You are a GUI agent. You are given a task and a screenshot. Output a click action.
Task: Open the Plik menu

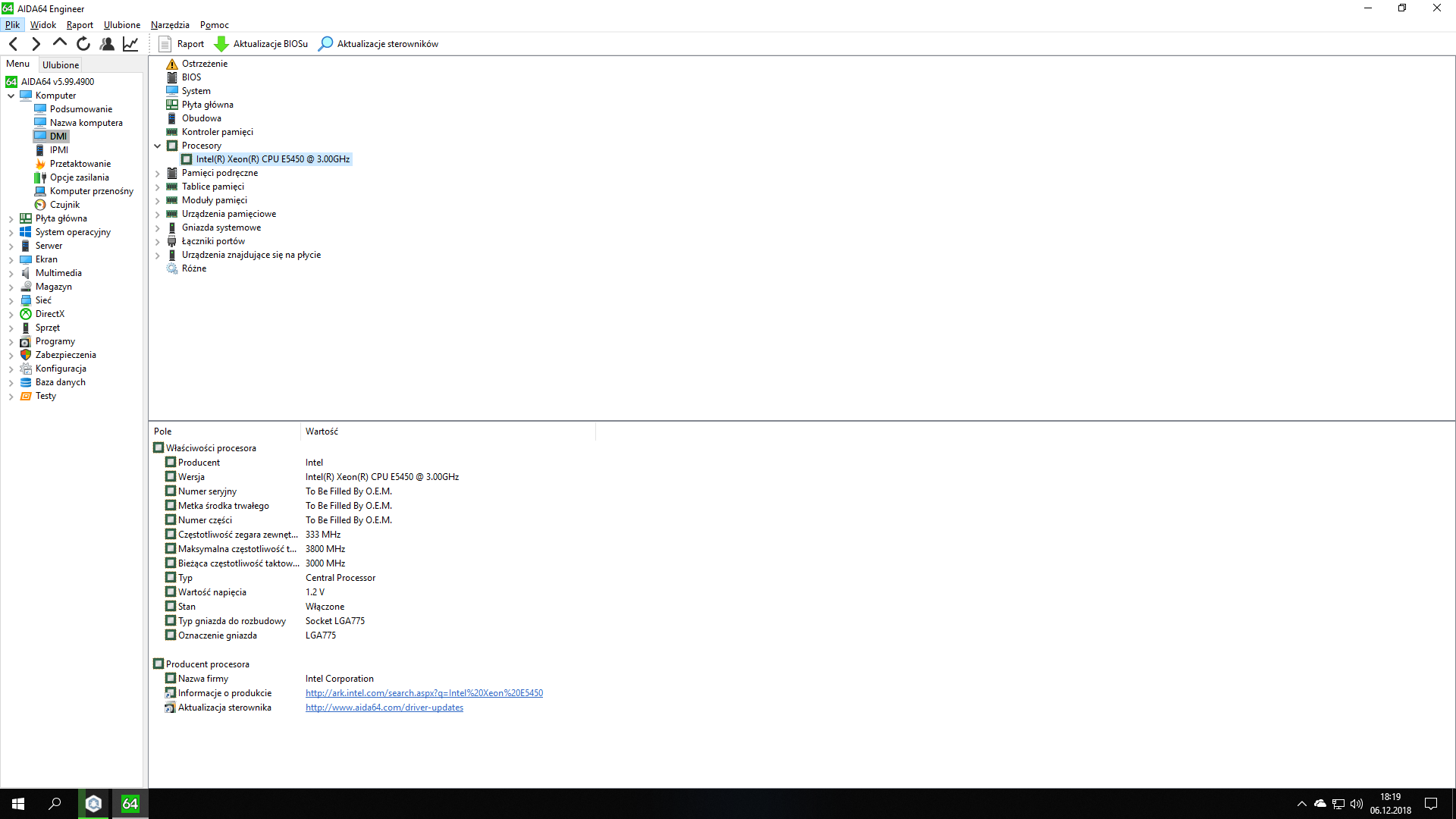pyautogui.click(x=12, y=25)
